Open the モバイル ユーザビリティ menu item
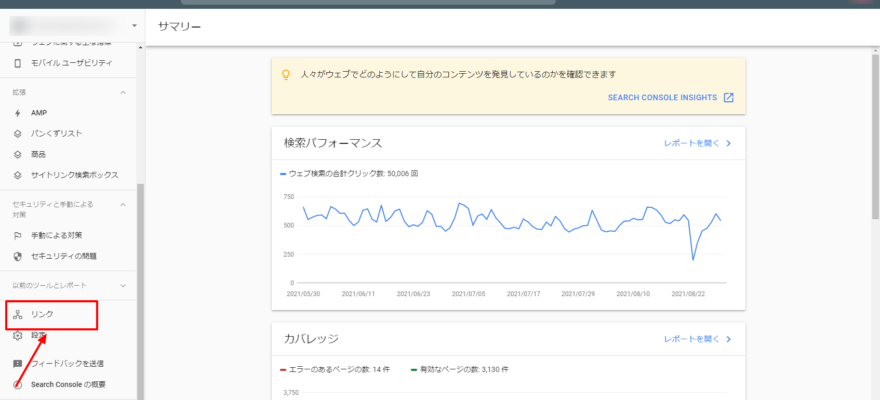The height and width of the screenshot is (400, 880). 71,63
